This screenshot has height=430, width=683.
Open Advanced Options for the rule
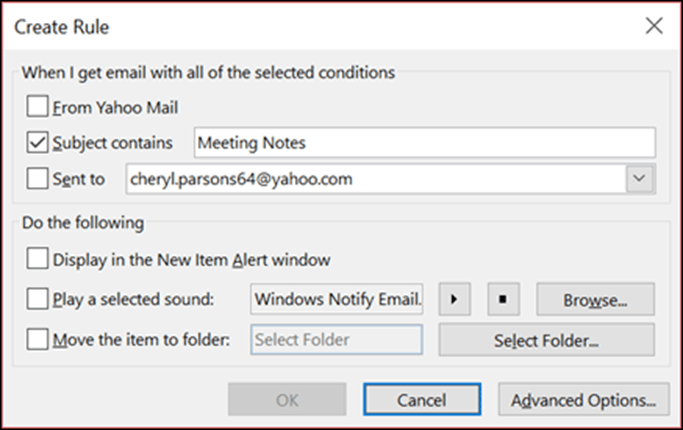coord(584,400)
